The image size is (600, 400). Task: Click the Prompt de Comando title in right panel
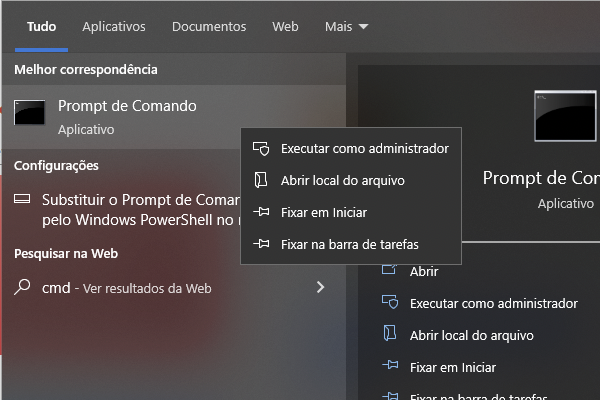[541, 178]
